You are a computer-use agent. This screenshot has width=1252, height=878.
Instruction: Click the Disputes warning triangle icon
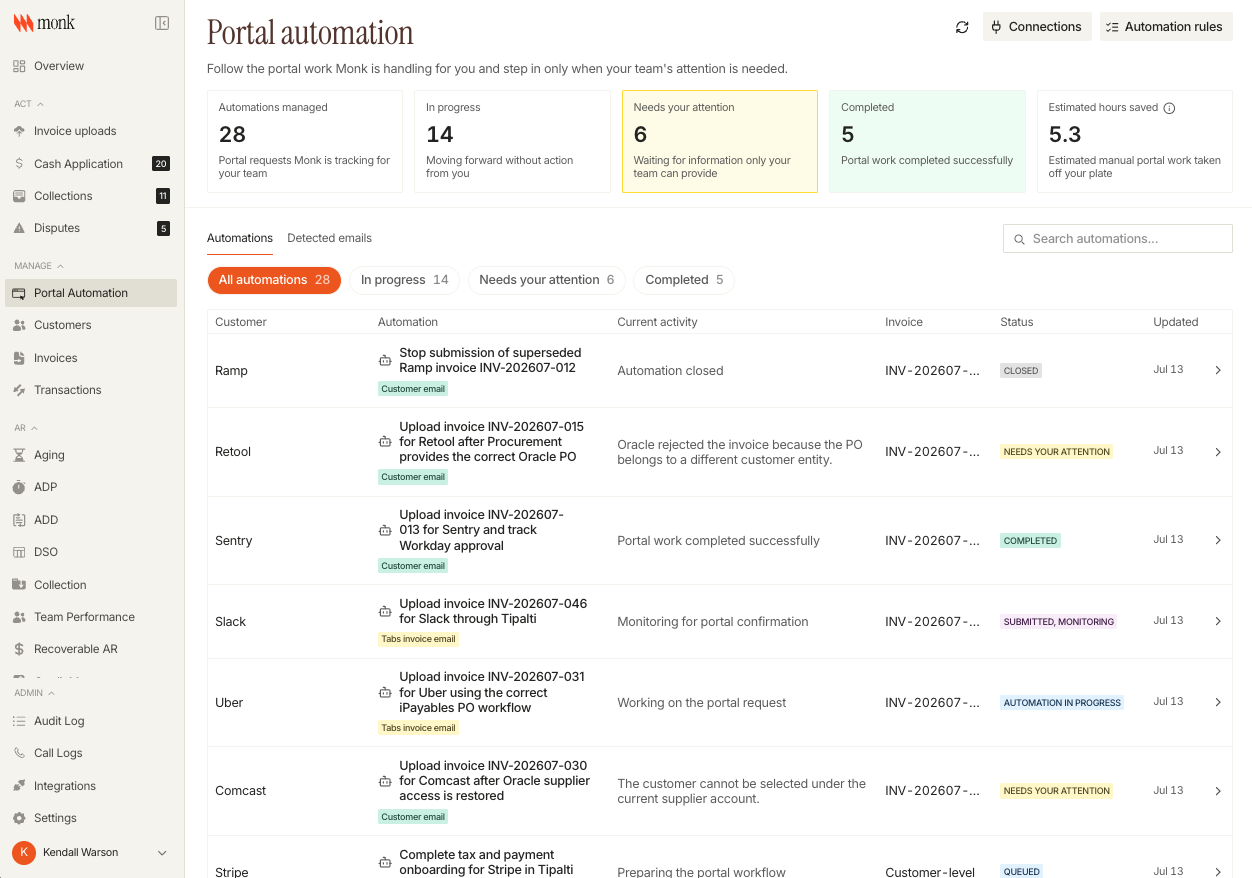19,228
